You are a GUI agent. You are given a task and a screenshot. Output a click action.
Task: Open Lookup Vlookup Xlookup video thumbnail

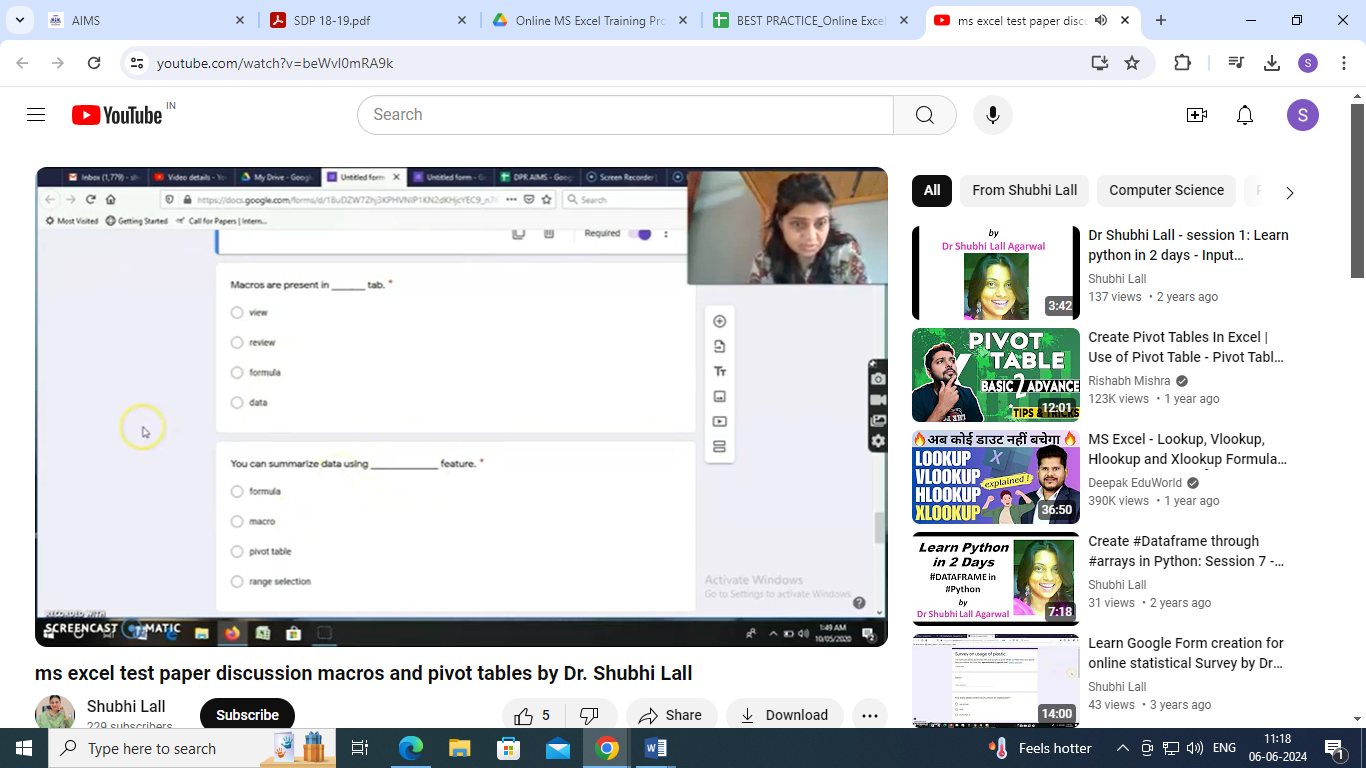point(996,477)
